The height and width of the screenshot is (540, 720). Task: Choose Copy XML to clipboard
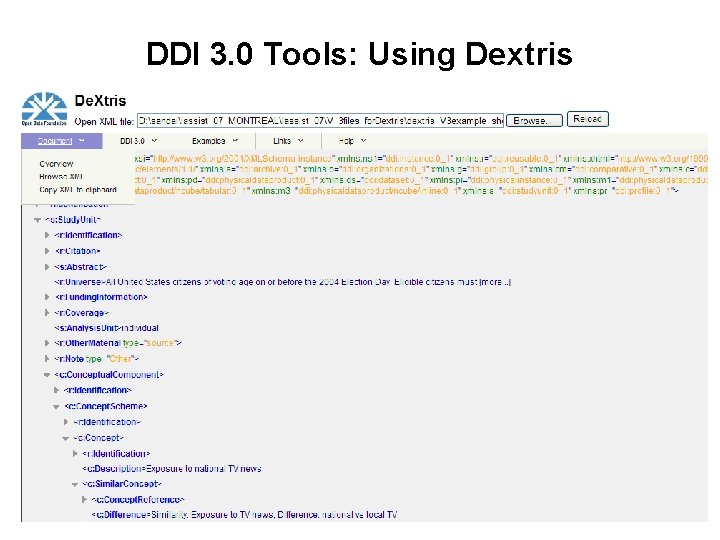(78, 190)
